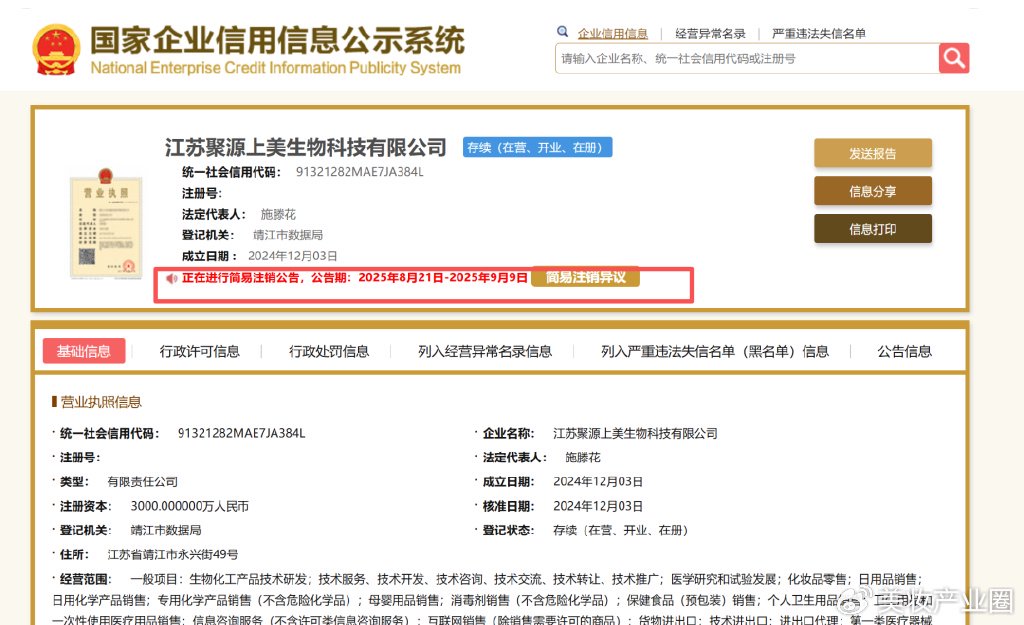Click the 企业名称 value in license section
Screen dimensions: 1024x625
coord(635,433)
